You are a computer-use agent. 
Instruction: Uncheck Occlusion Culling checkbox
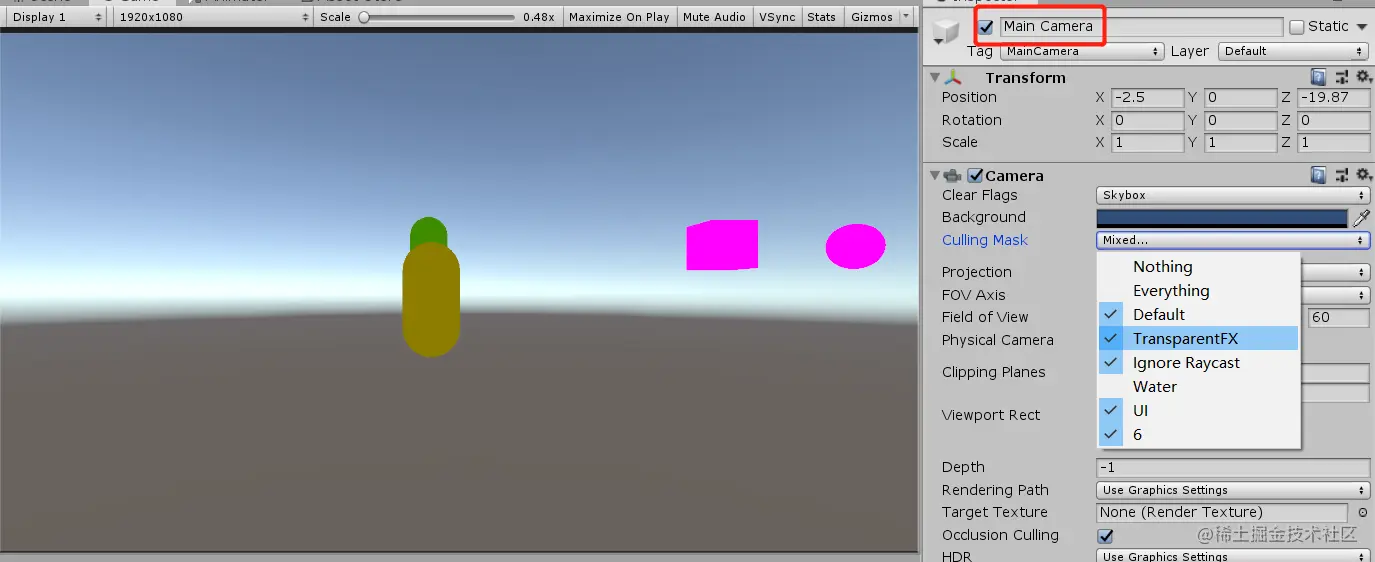click(1105, 535)
